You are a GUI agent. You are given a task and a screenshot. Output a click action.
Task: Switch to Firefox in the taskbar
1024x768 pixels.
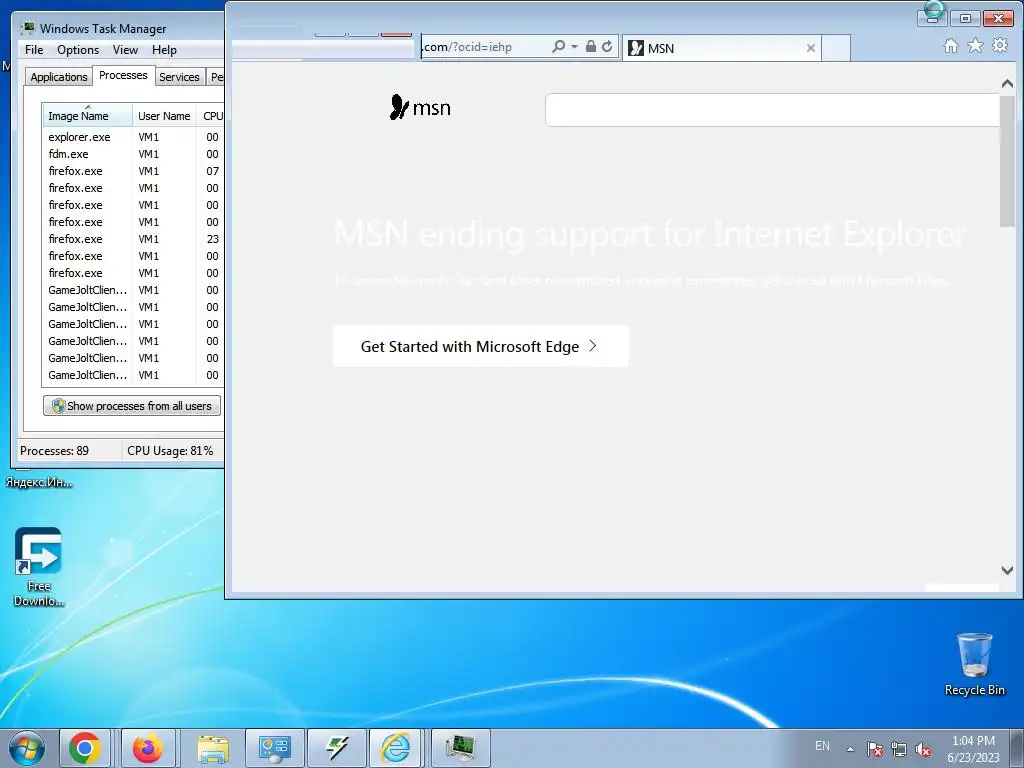pyautogui.click(x=148, y=748)
